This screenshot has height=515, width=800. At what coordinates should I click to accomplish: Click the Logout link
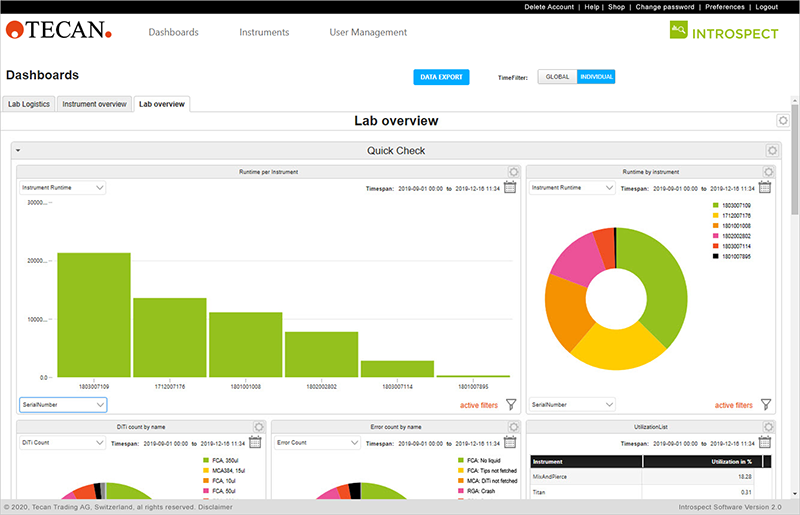[x=767, y=7]
